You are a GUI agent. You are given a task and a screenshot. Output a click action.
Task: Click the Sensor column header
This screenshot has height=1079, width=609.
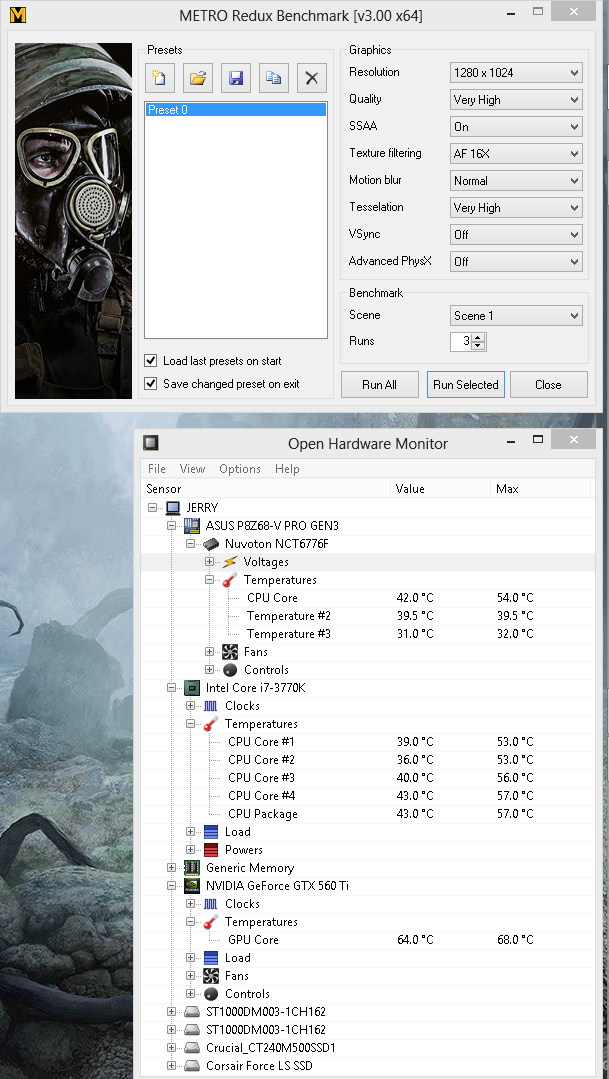[266, 489]
